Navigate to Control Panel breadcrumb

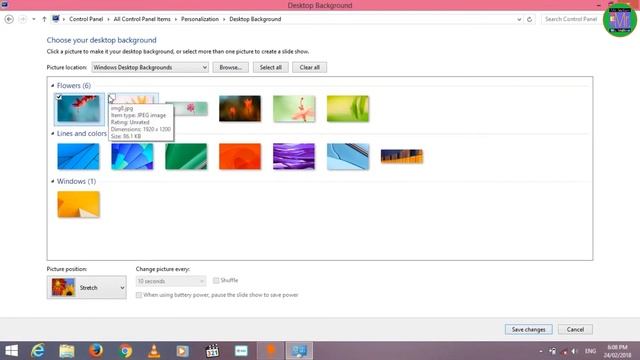click(86, 19)
